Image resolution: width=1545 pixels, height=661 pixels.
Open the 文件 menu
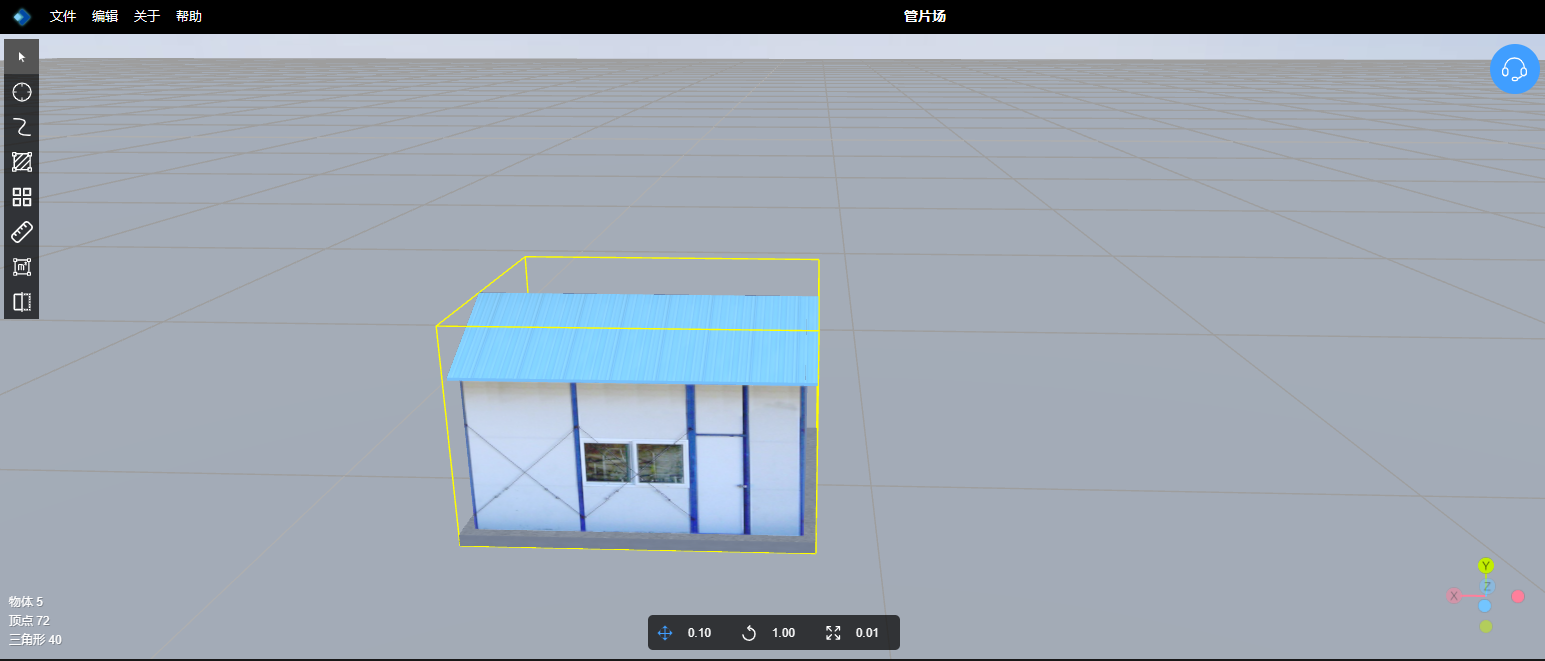tap(63, 16)
